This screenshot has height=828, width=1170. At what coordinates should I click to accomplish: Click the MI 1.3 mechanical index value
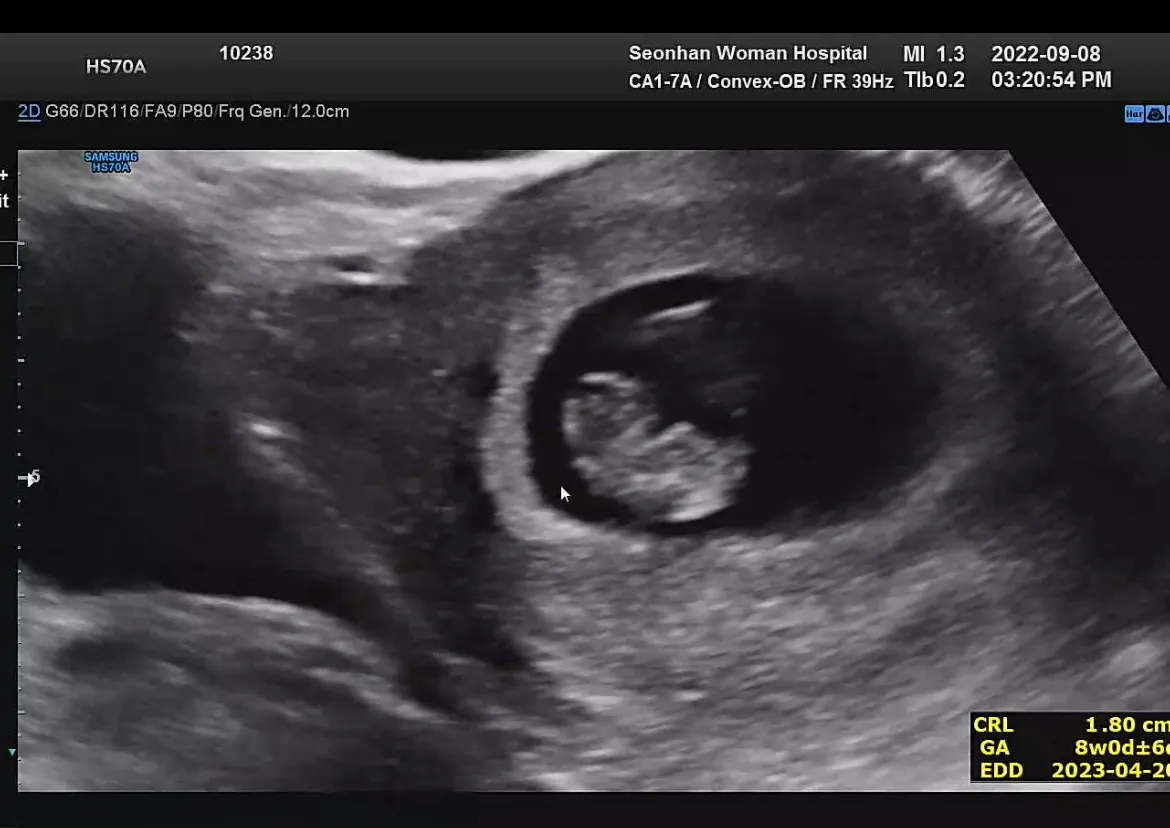pyautogui.click(x=933, y=54)
